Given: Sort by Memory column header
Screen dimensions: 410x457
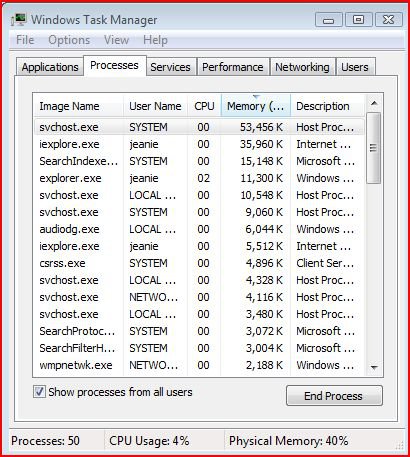Looking at the screenshot, I should (256, 106).
